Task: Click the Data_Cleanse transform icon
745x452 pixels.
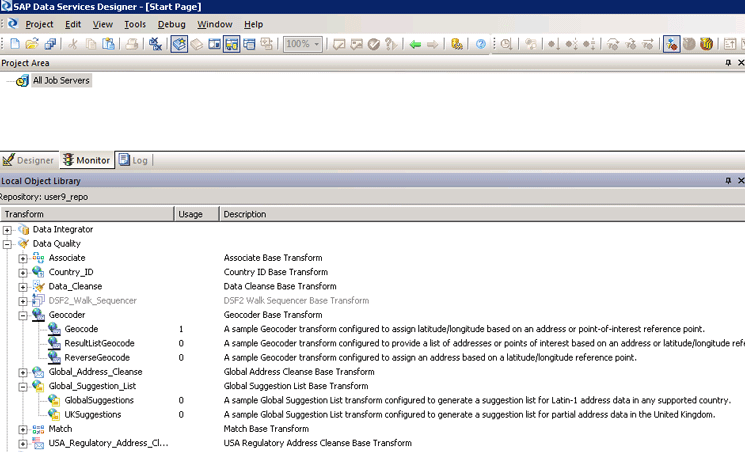Action: pos(38,287)
